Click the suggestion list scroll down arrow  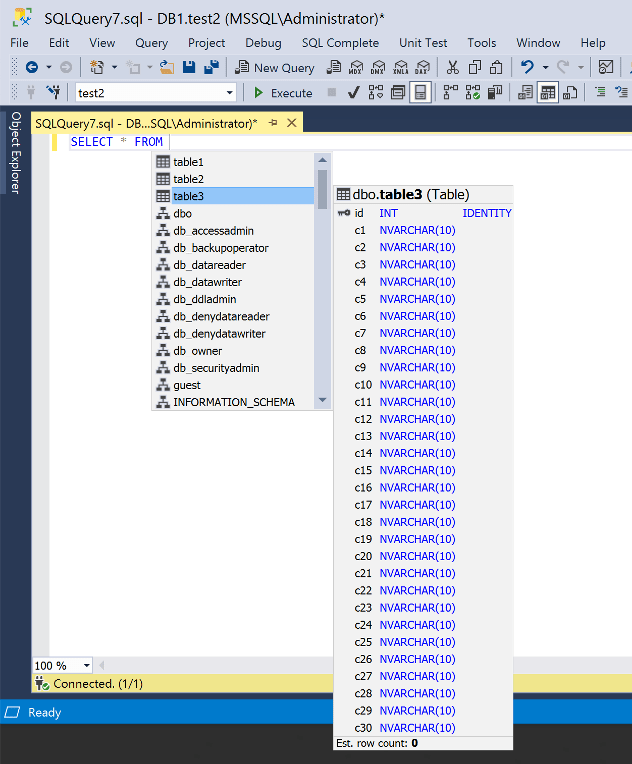323,400
